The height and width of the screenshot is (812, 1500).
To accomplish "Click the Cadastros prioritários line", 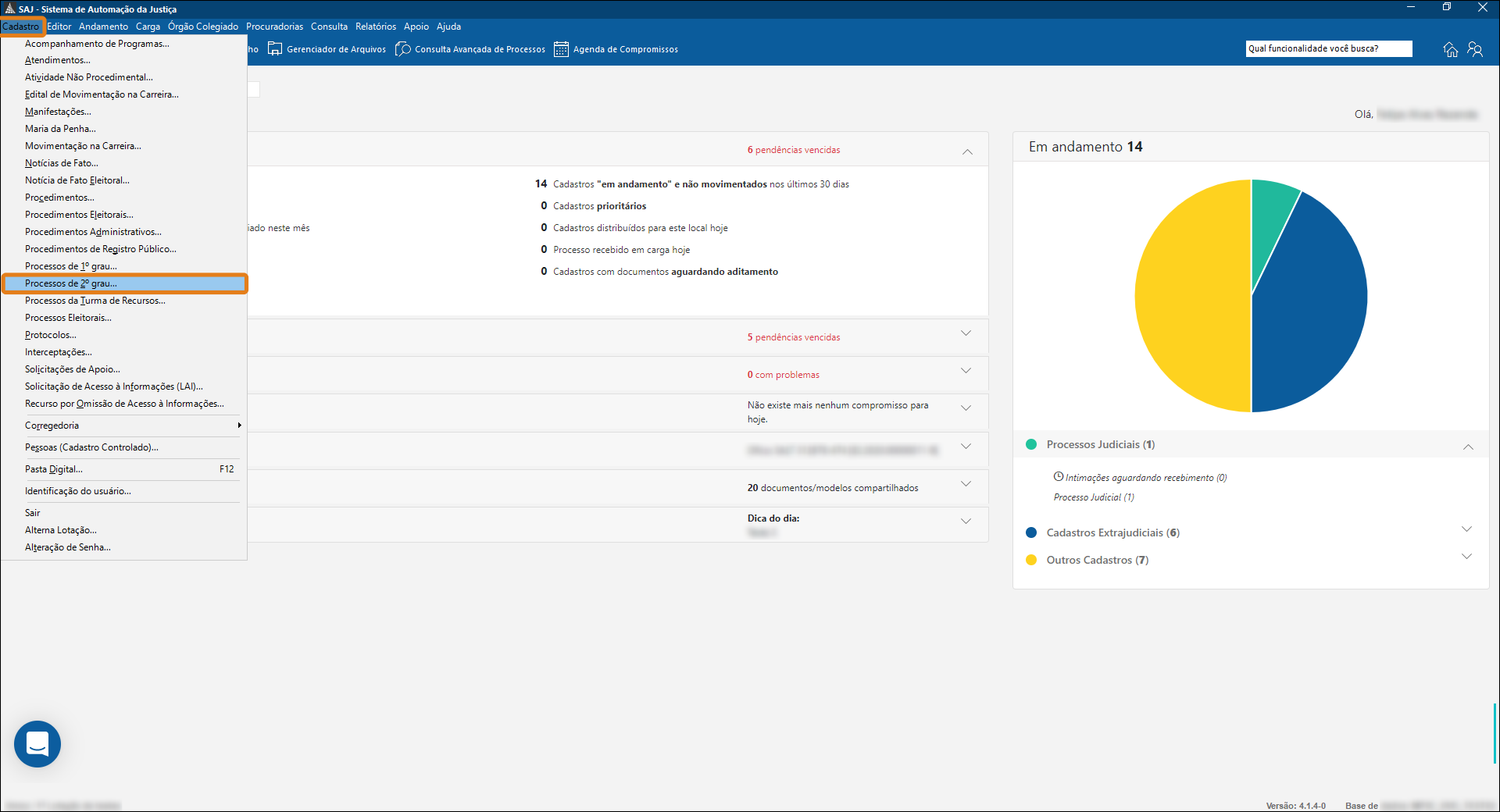I will coord(594,206).
